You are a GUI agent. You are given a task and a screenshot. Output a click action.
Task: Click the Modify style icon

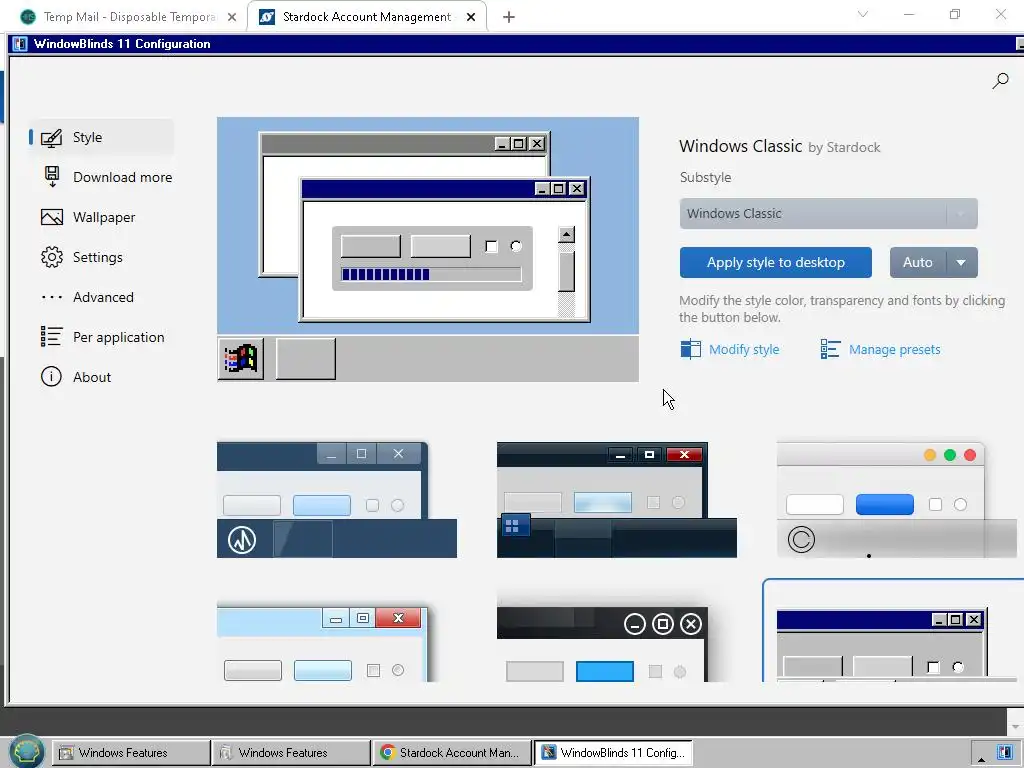[690, 349]
